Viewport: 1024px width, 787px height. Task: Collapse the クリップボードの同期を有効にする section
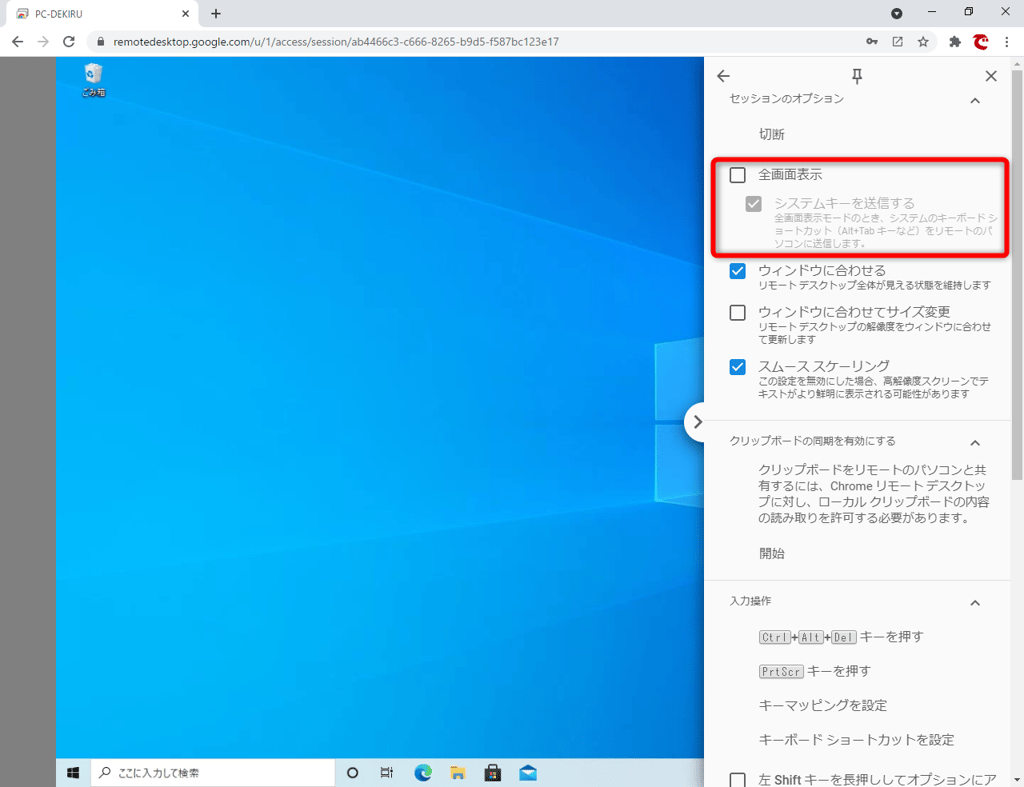975,441
